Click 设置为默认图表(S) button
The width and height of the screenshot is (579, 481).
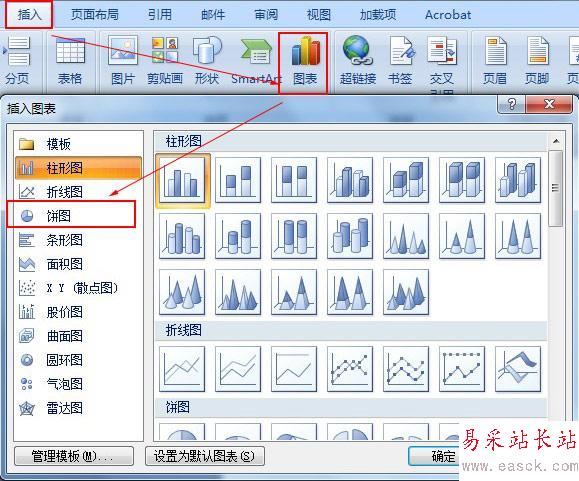205,456
